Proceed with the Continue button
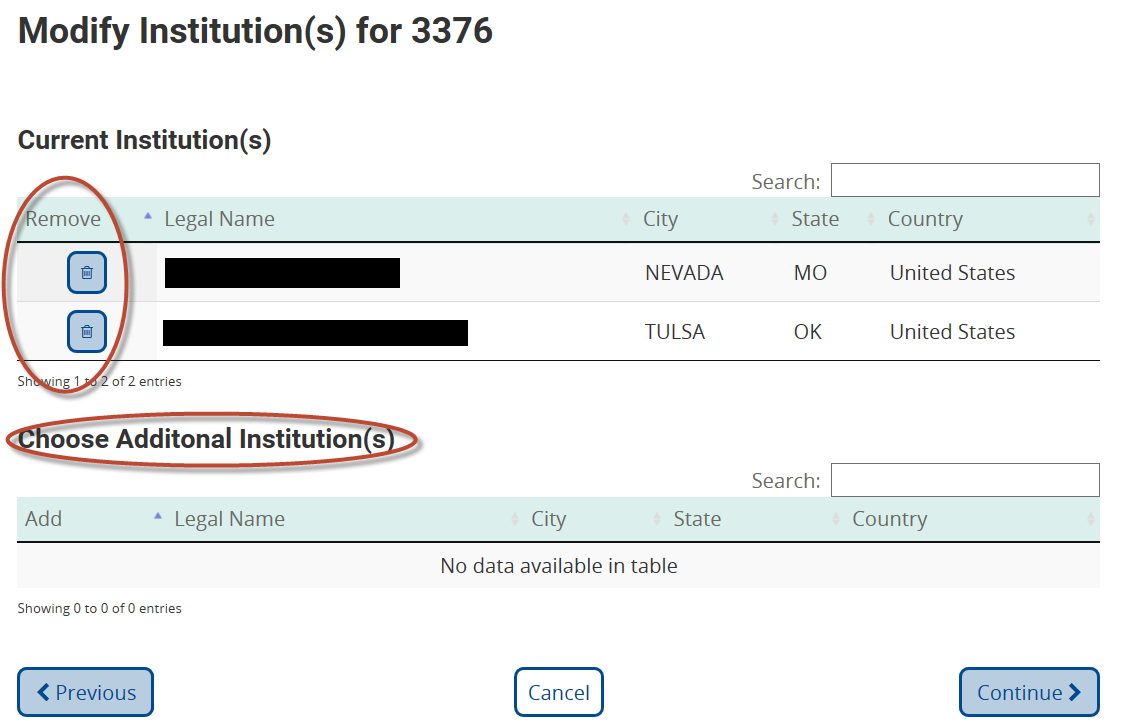Image resolution: width=1121 pixels, height=724 pixels. 1029,692
